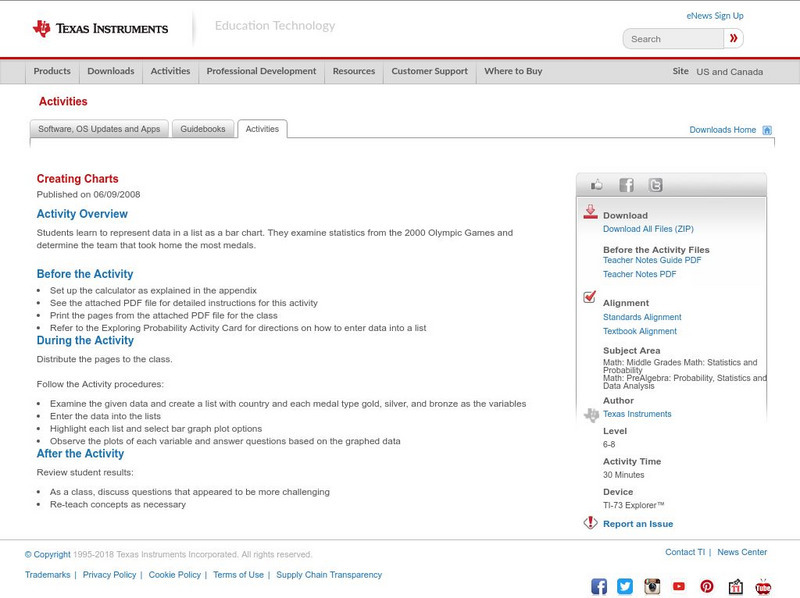Click the "Re-teach concepts as necessary" bullet
This screenshot has height=598, width=800.
coord(118,505)
